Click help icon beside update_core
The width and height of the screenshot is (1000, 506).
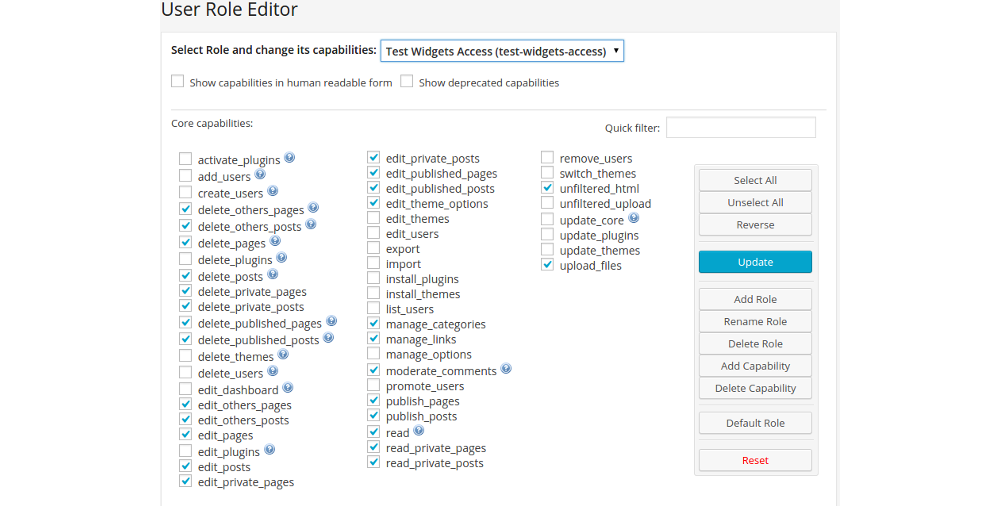(633, 218)
